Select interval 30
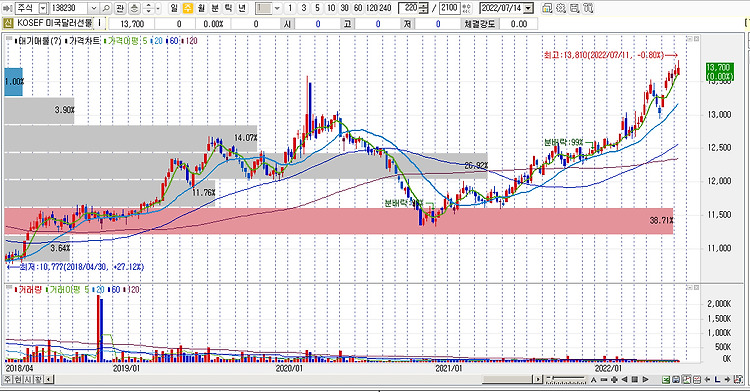Image resolution: width=750 pixels, height=392 pixels. [344, 8]
